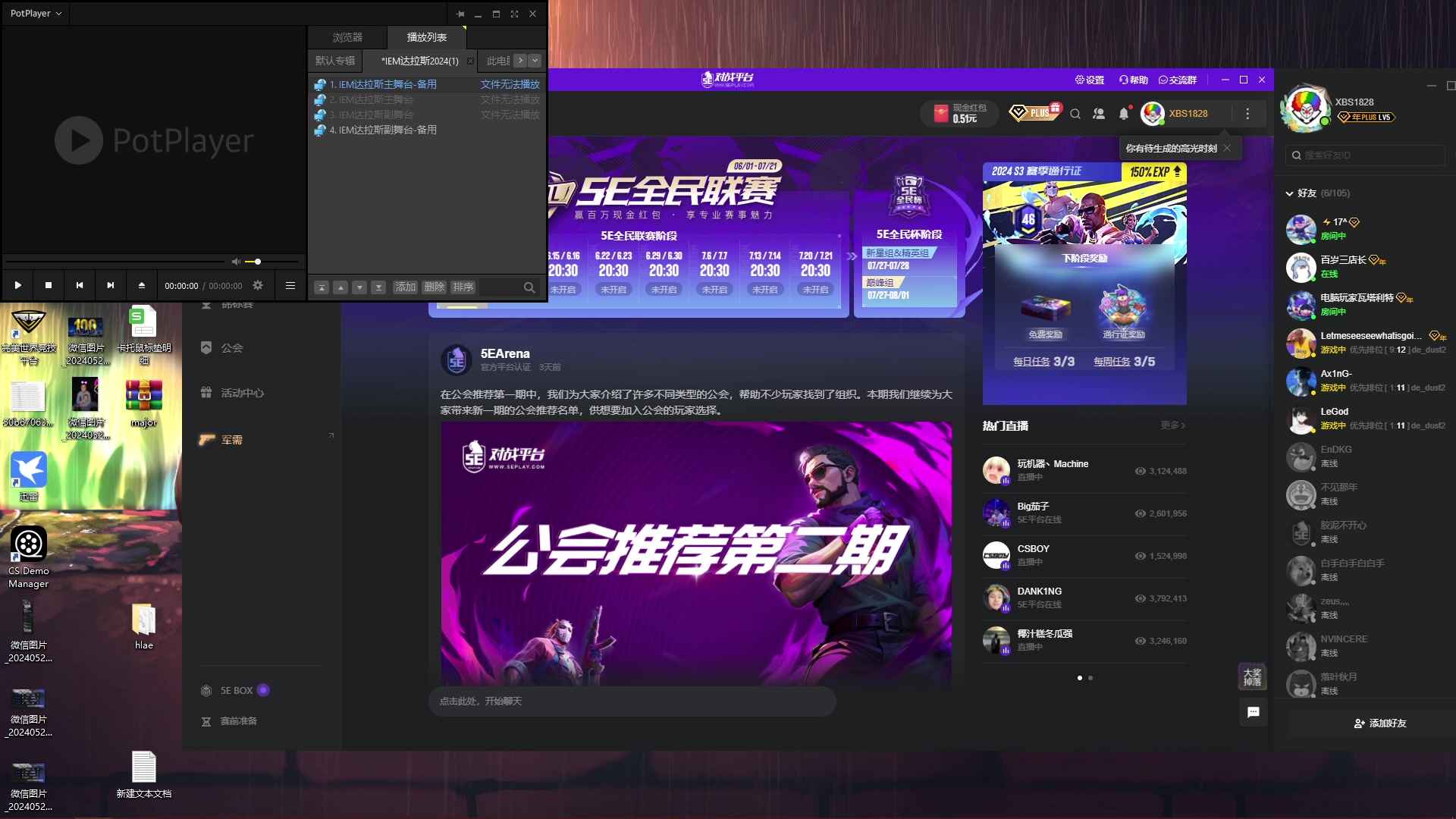Image resolution: width=1456 pixels, height=819 pixels.
Task: Mute volume in PotPlayer speaker icon
Action: pyautogui.click(x=237, y=262)
